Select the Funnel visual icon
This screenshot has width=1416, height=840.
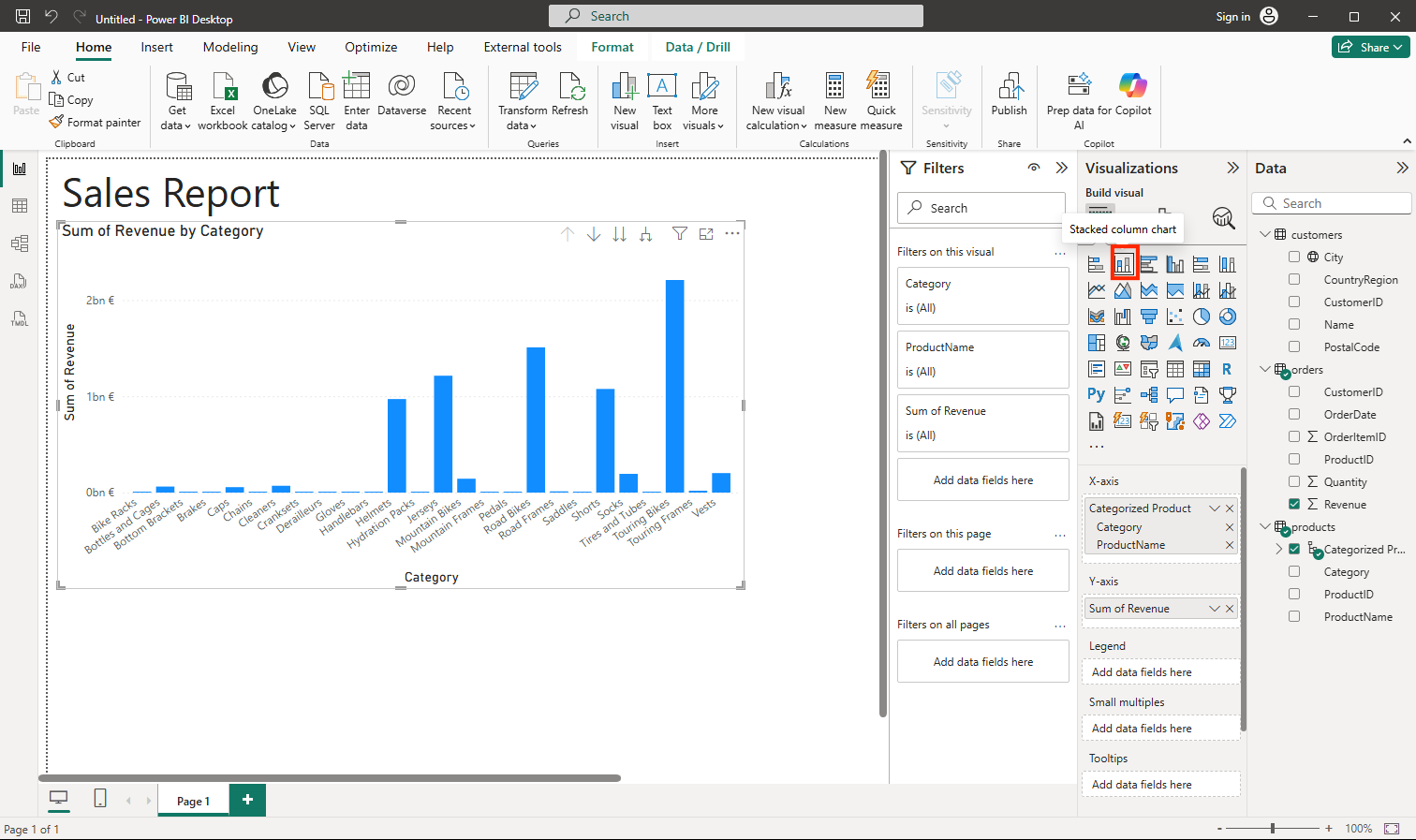[x=1149, y=317]
